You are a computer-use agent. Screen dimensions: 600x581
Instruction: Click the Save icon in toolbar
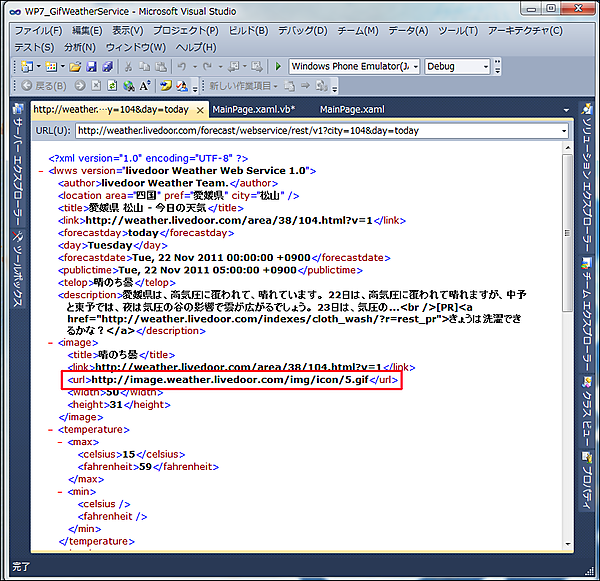click(x=91, y=66)
